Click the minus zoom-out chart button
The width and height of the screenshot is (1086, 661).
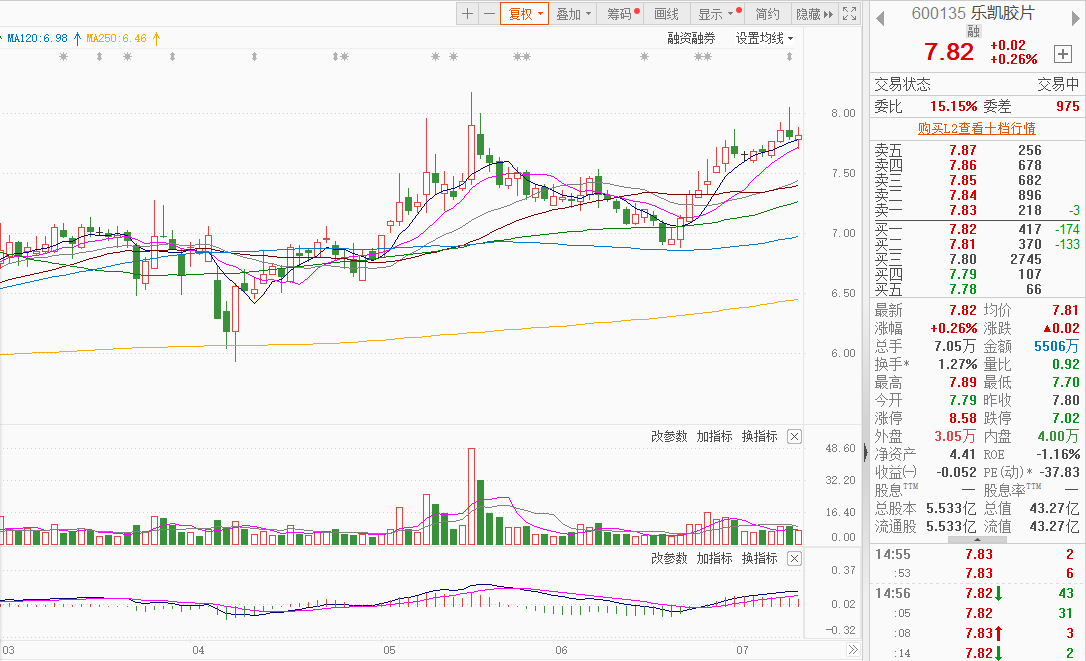tap(489, 14)
